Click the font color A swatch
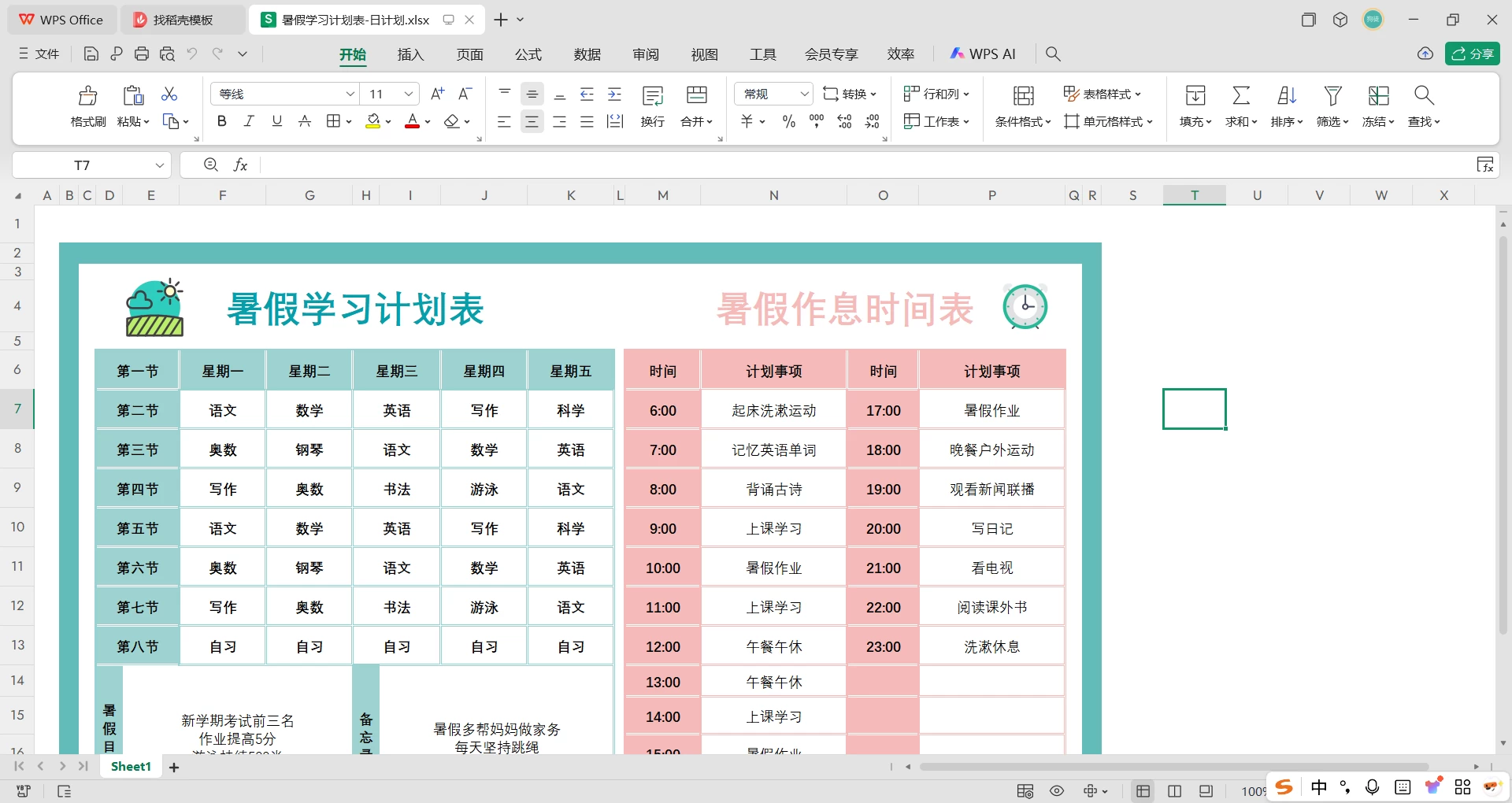 coord(412,121)
